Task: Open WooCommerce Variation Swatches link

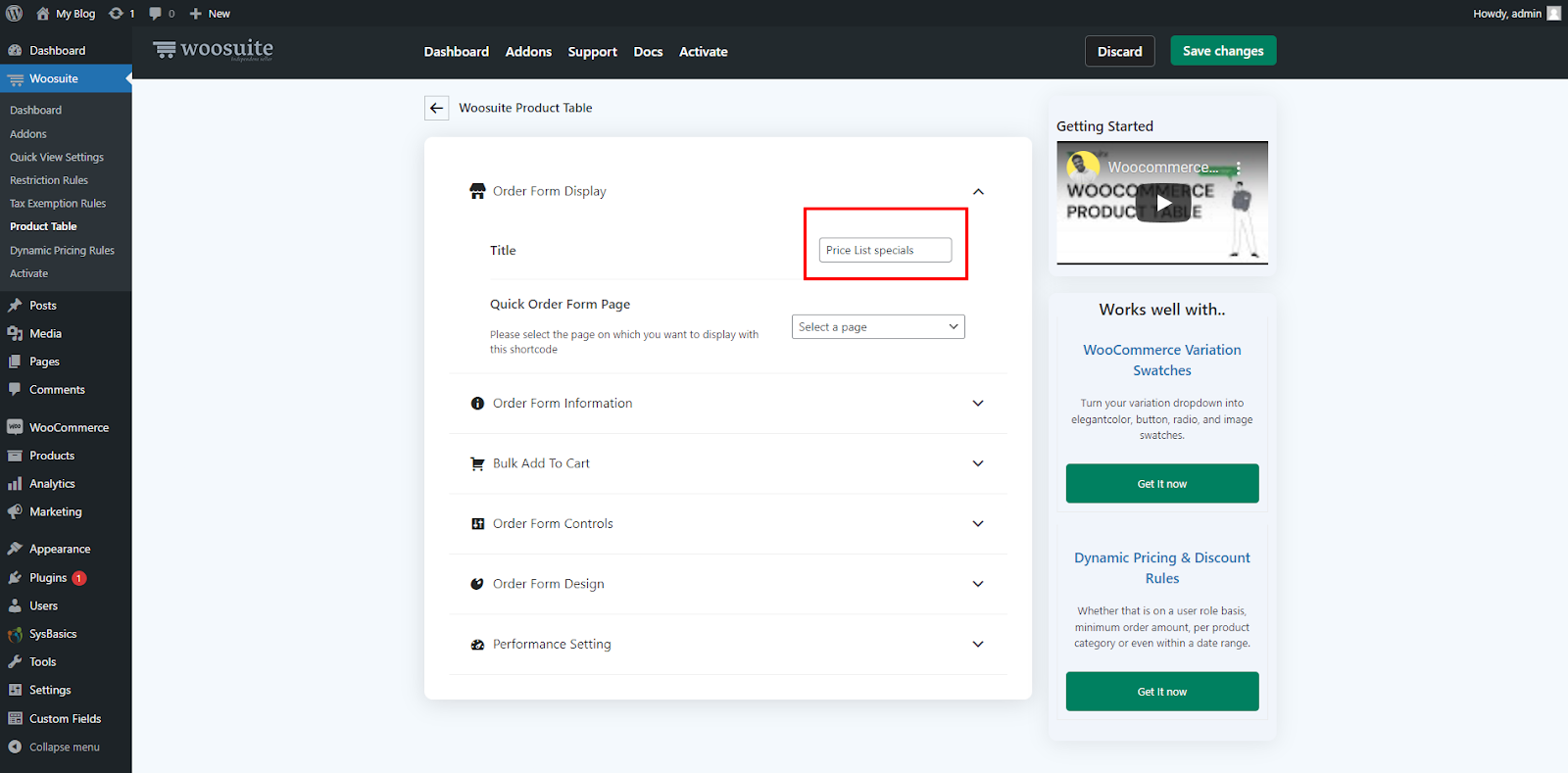Action: tap(1162, 361)
